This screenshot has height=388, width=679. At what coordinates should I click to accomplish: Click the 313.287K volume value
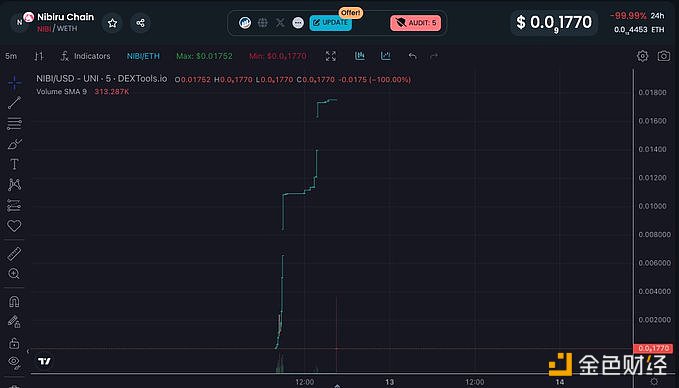pyautogui.click(x=112, y=92)
